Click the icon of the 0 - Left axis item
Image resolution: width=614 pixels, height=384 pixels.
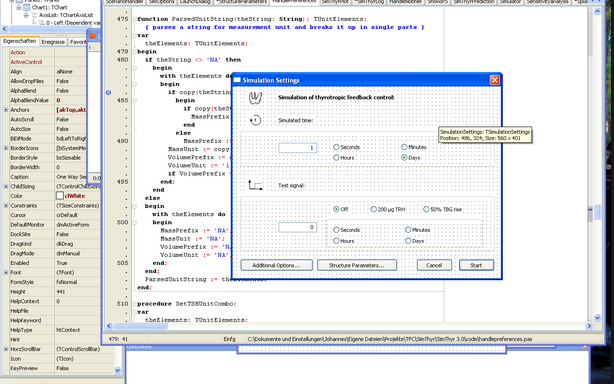[42, 23]
